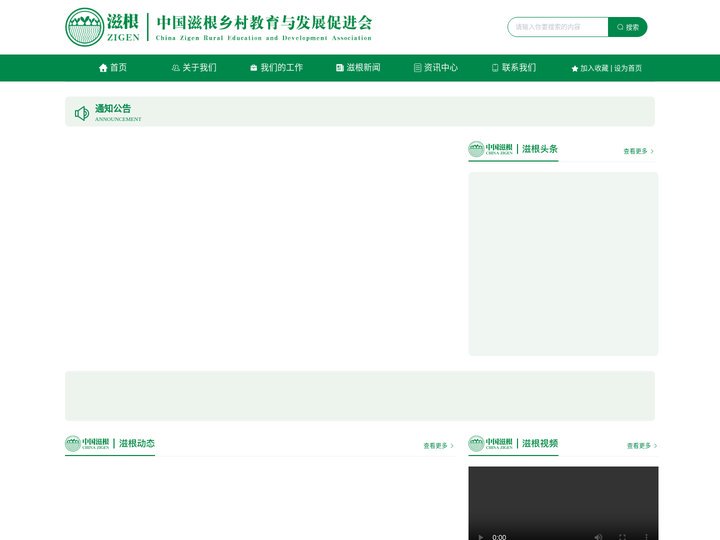Open 查看更多 for 滋根头条
This screenshot has width=720, height=540.
click(639, 151)
